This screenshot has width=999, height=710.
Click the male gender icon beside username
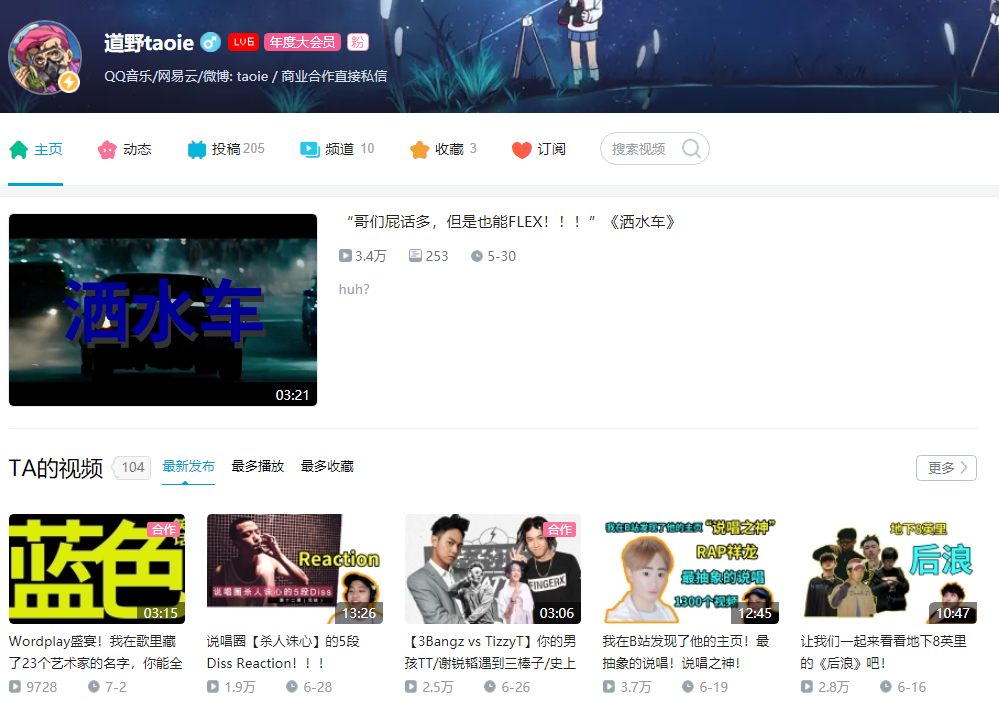[x=210, y=42]
